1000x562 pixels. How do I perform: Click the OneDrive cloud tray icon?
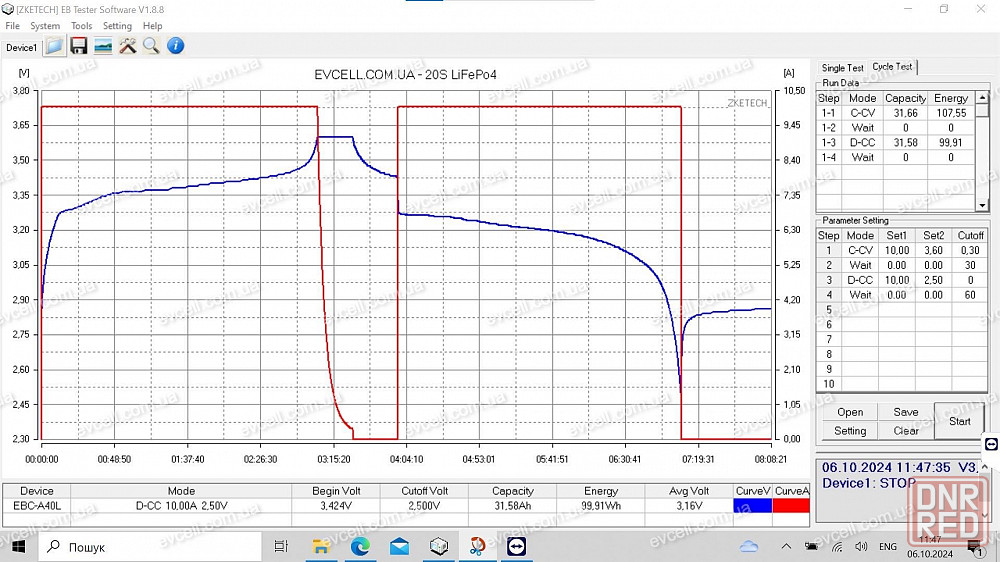pyautogui.click(x=749, y=547)
